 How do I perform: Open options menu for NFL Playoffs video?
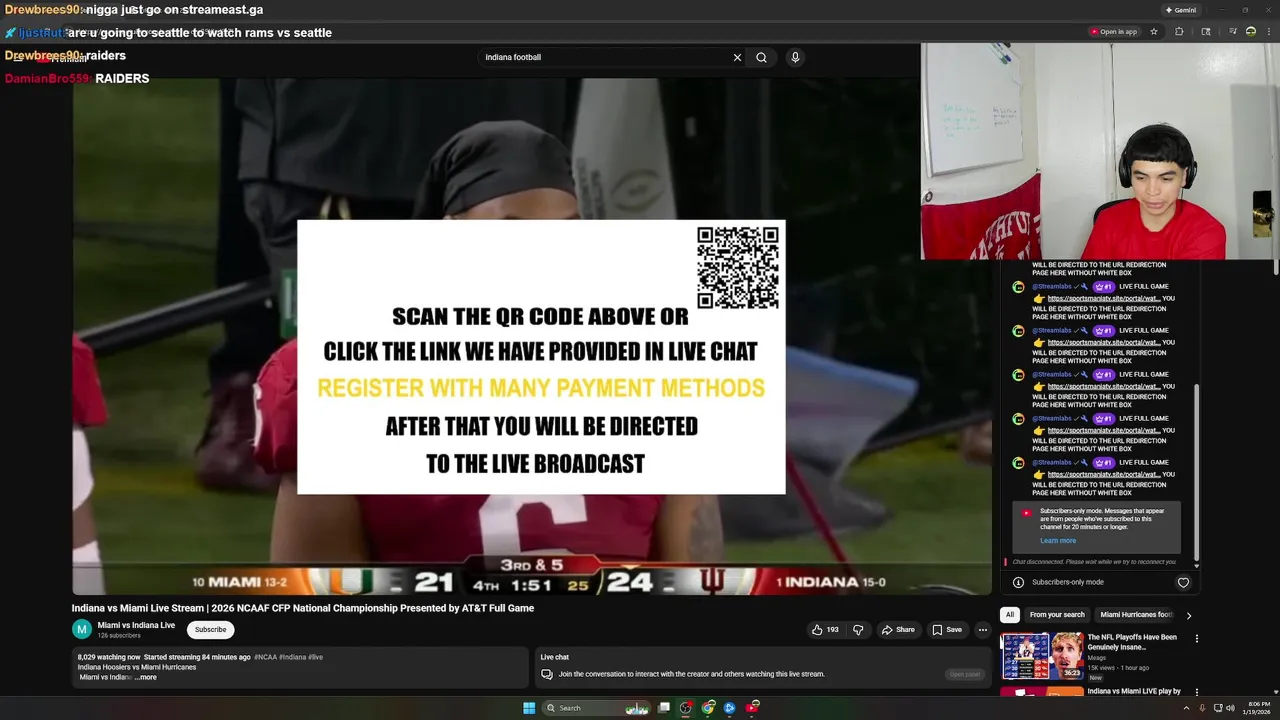click(1196, 638)
